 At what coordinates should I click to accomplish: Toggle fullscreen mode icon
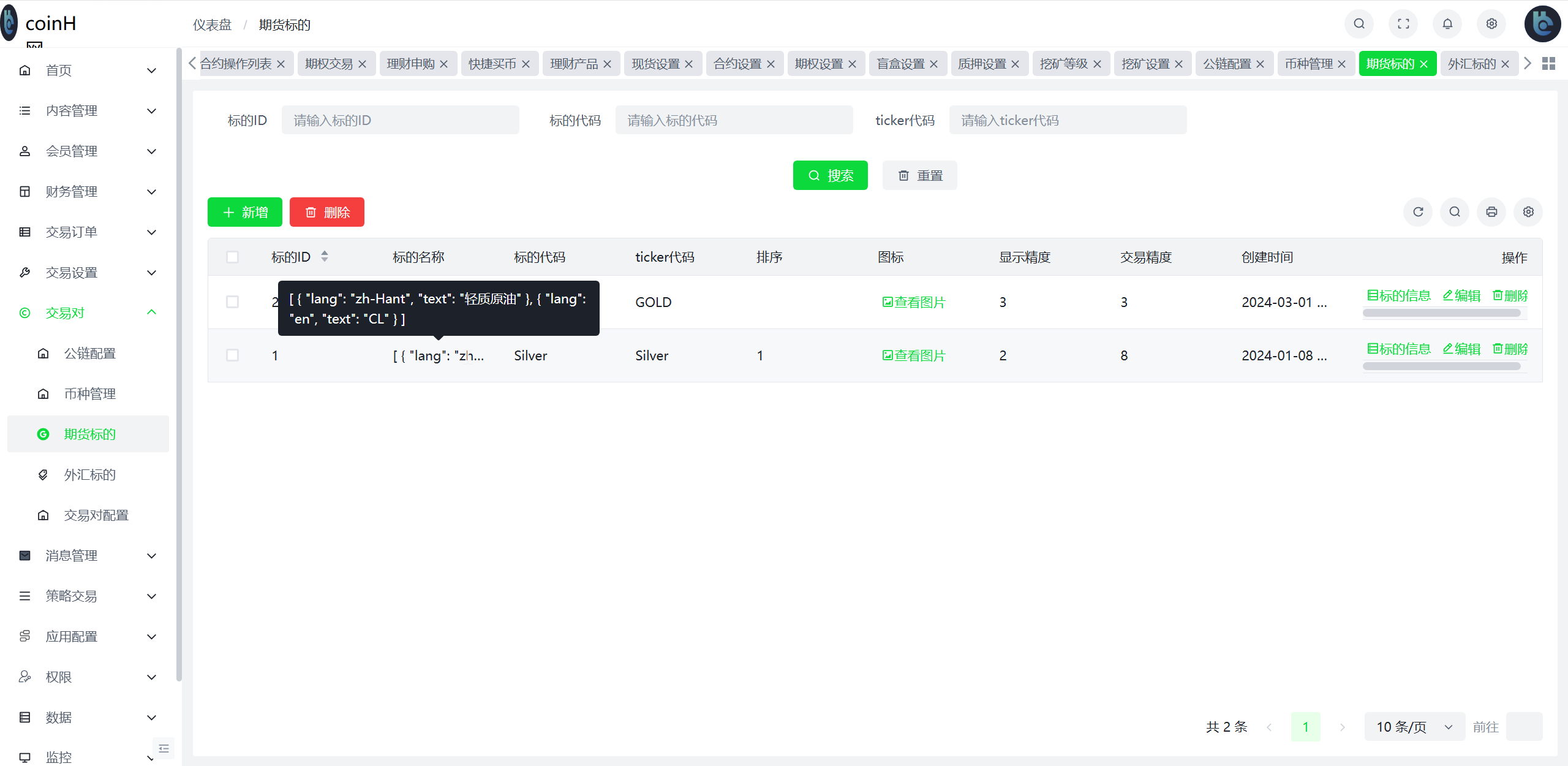point(1403,24)
